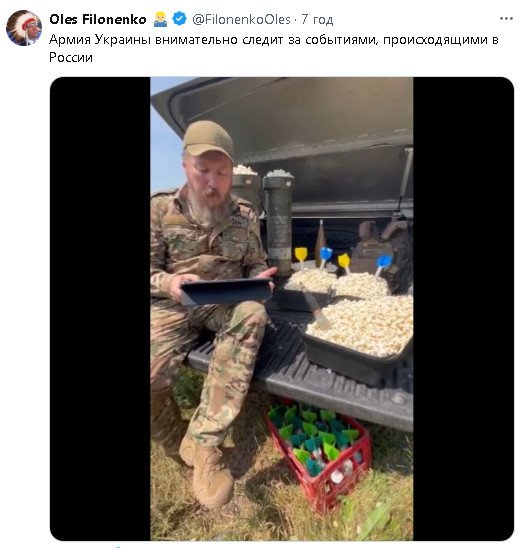
Task: Visit the @FilonenkoOles handle link
Action: [x=241, y=19]
